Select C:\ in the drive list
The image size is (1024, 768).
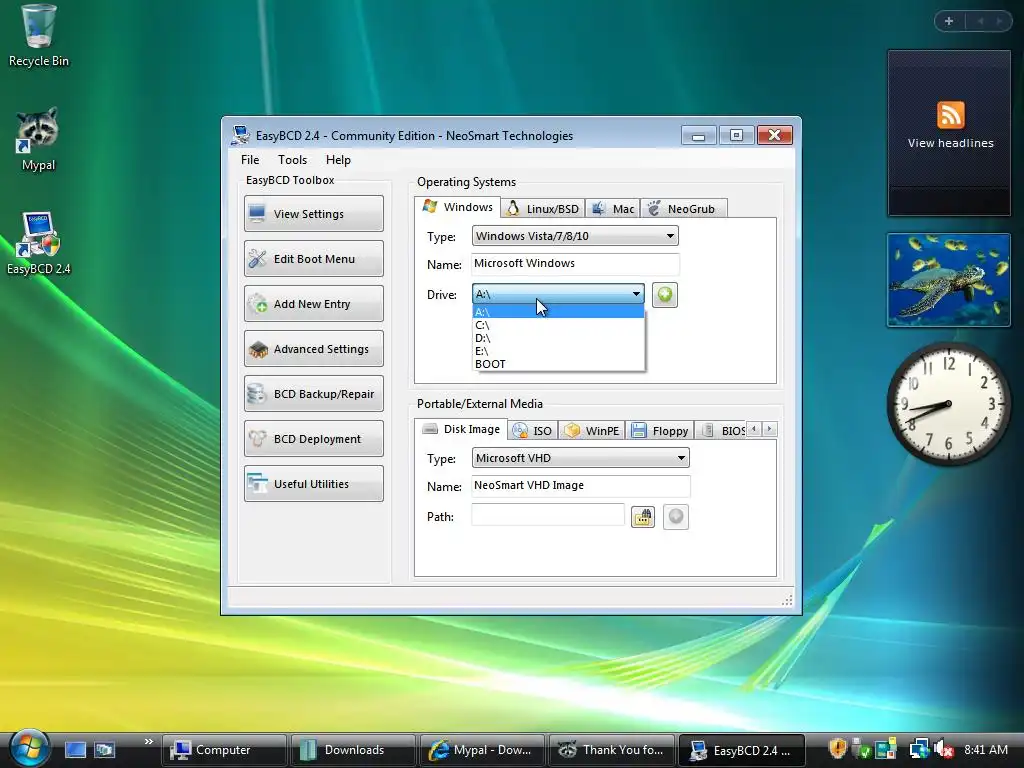click(x=558, y=325)
